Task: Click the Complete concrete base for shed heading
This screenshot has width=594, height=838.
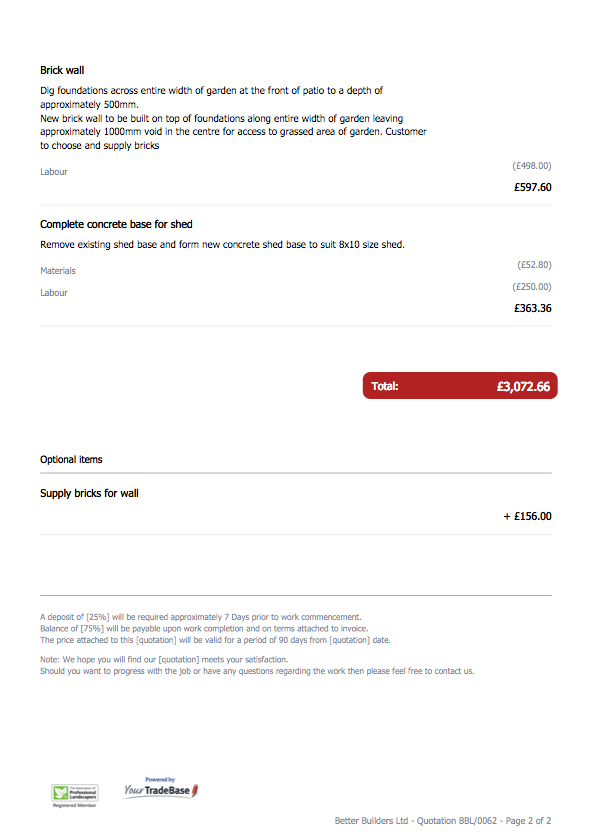Action: tap(116, 224)
